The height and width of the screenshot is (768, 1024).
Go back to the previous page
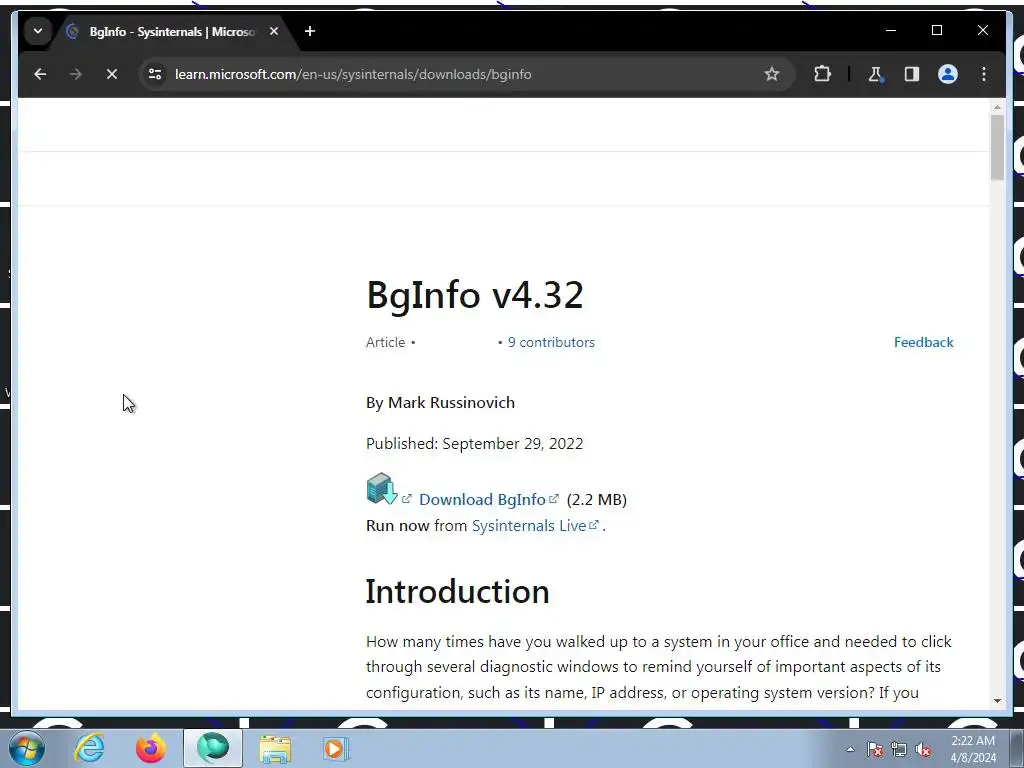coord(40,74)
